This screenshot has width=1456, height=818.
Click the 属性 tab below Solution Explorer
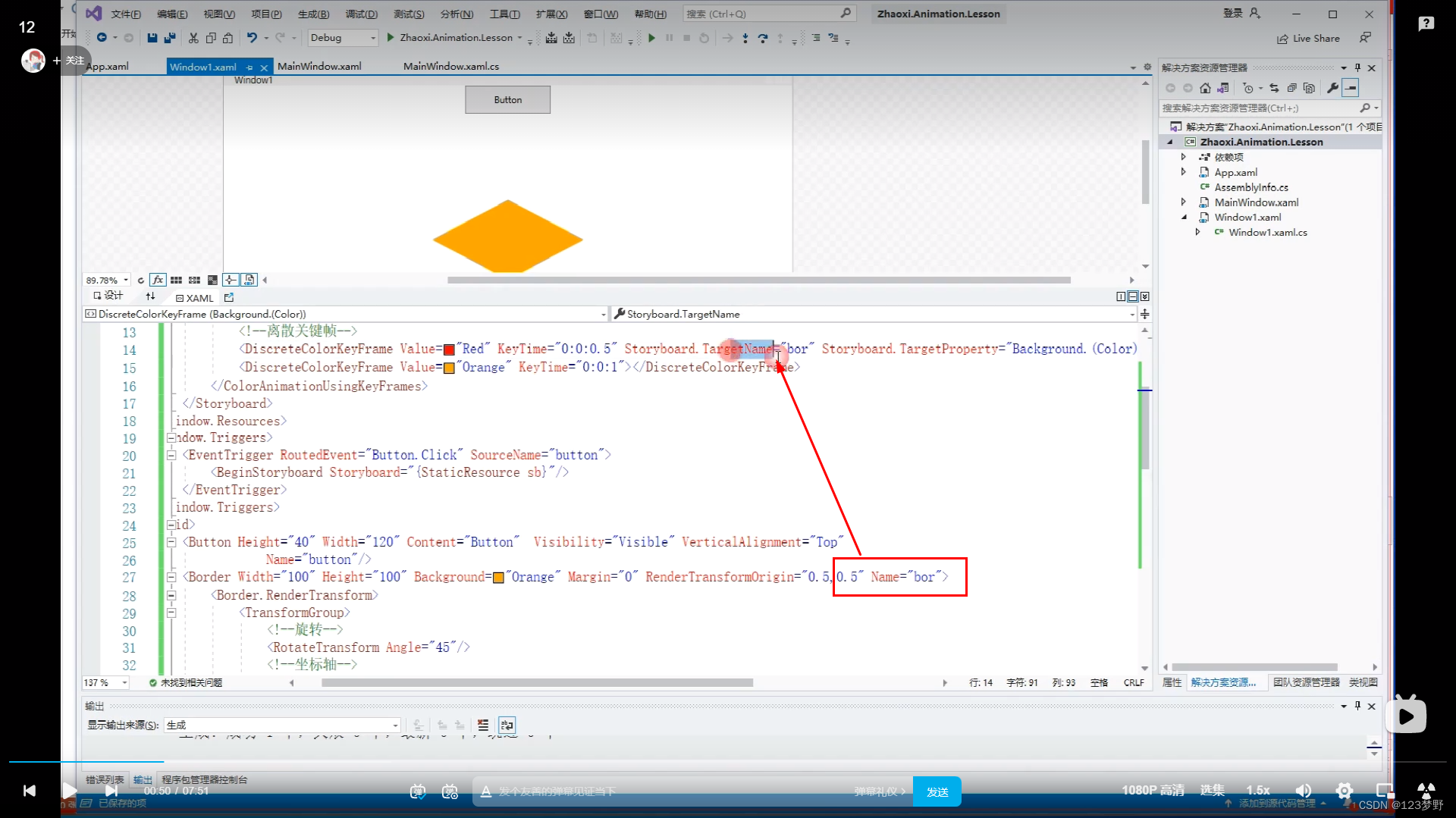coord(1172,682)
